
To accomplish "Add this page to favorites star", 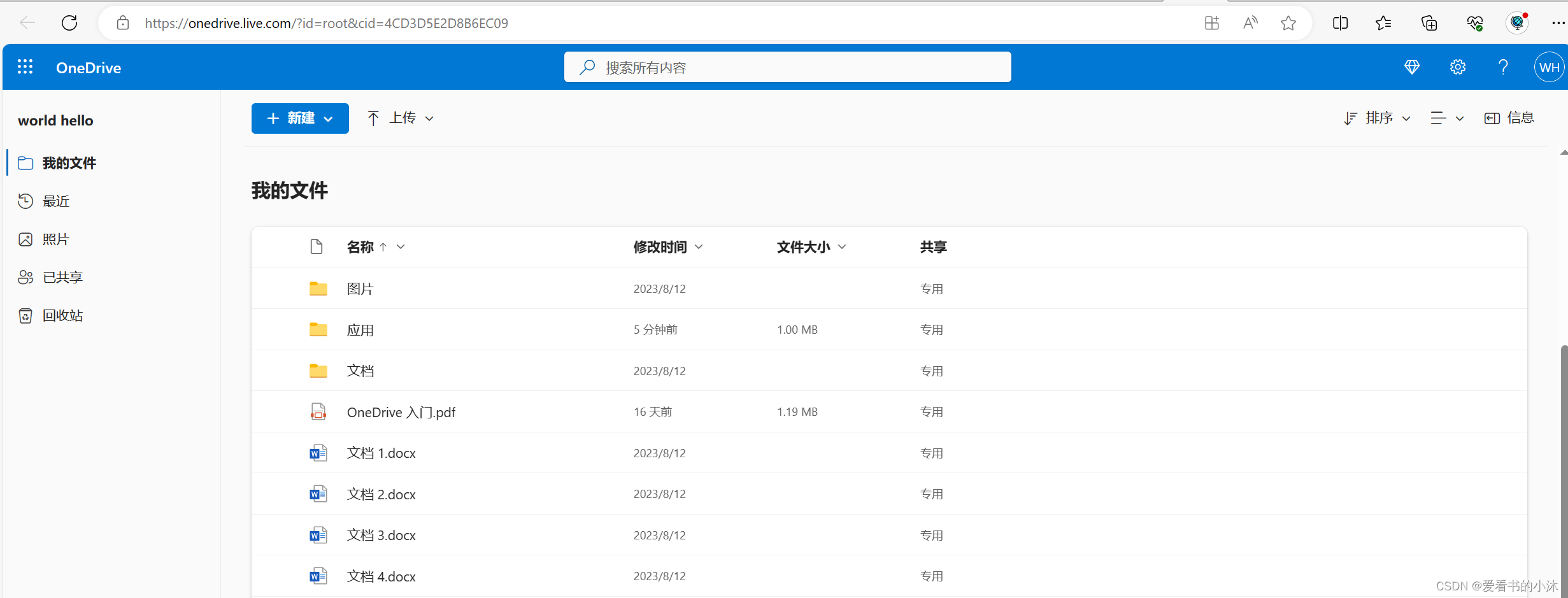I will 1288,23.
